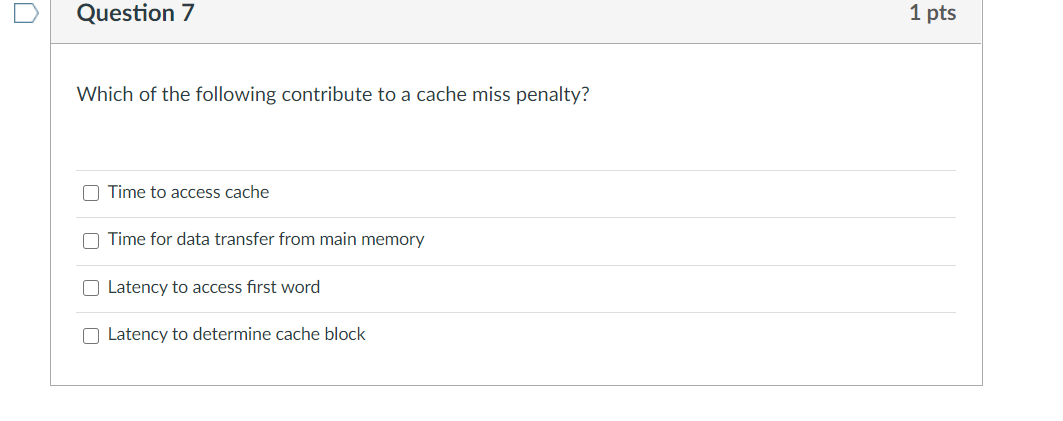Viewport: 1063px width, 421px height.
Task: Click the question prompt about cache miss penalty
Action: pos(332,95)
